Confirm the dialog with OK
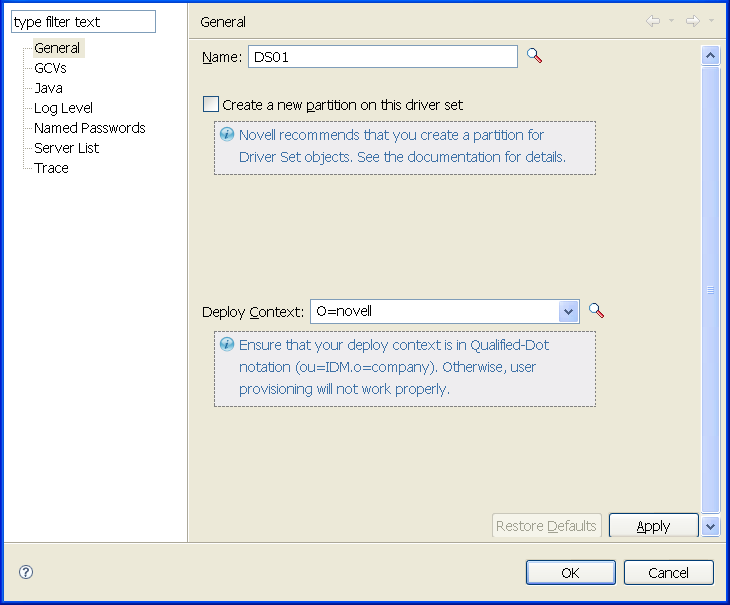Viewport: 730px width, 605px height. pyautogui.click(x=571, y=572)
